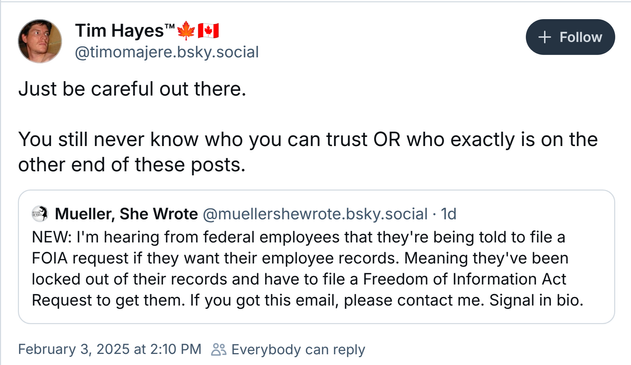Open Tim Hayes's profile avatar photo

(40, 41)
